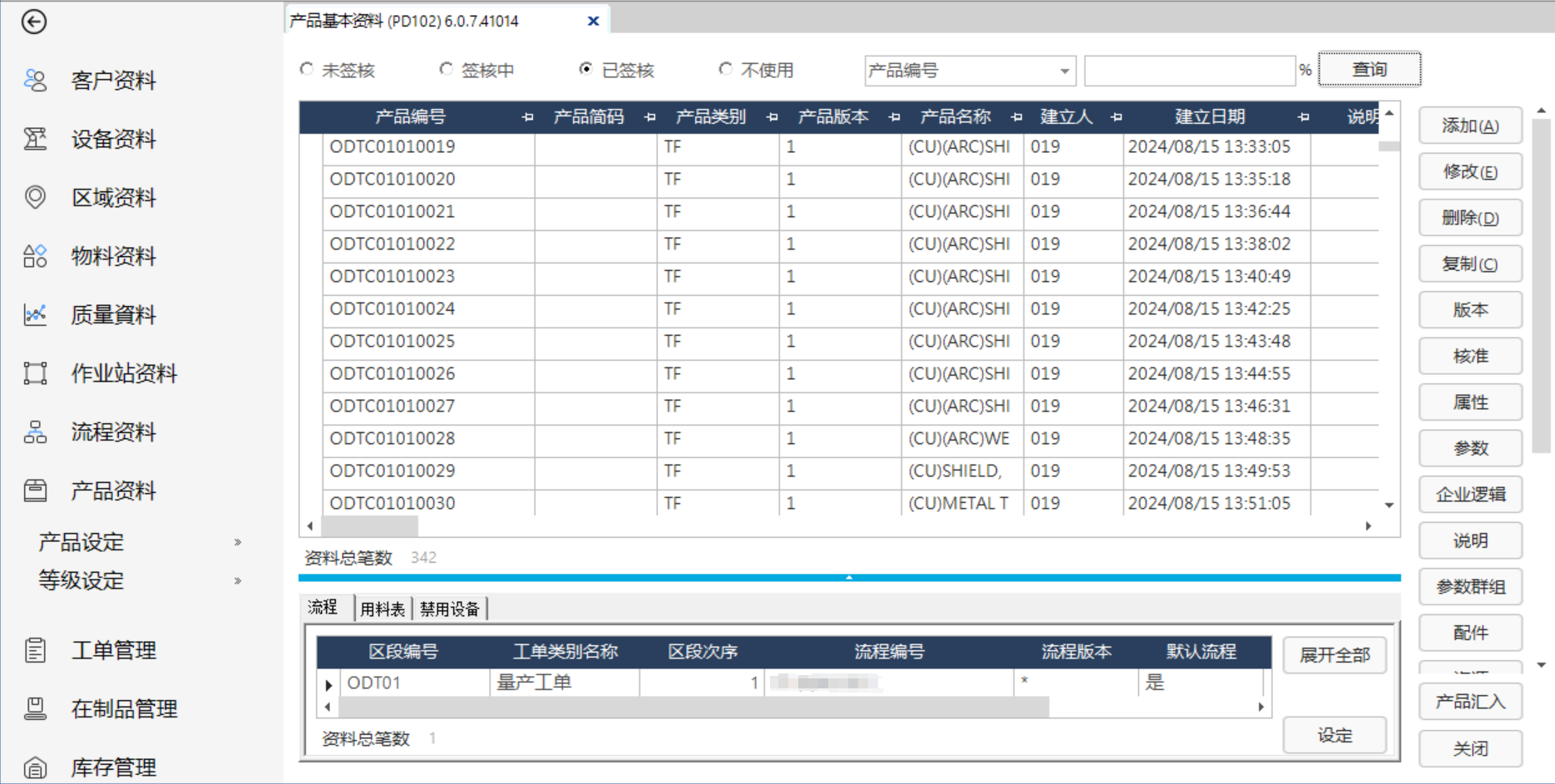1555x784 pixels.
Task: Open the 产品编号 search field dropdown
Action: [1064, 71]
